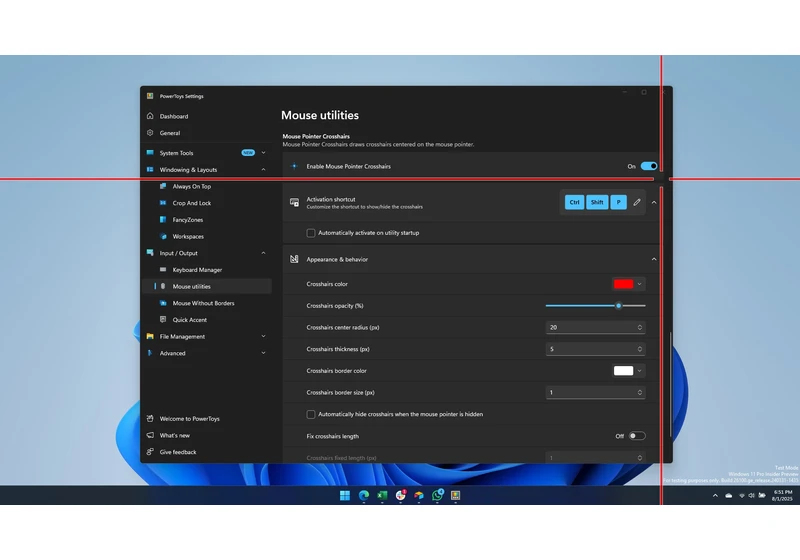The height and width of the screenshot is (560, 800).
Task: Click the System Tools sidebar icon
Action: (150, 152)
